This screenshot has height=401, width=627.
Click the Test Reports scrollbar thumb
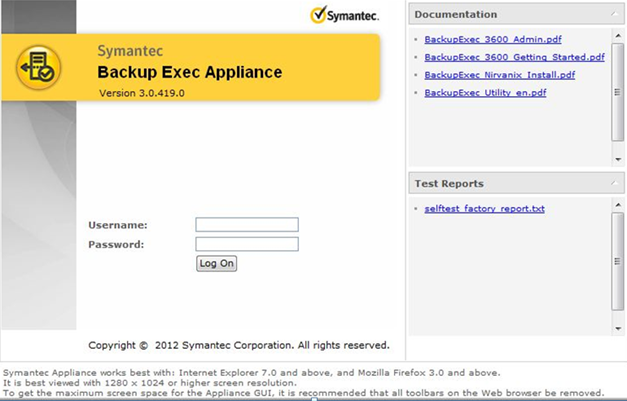[618, 261]
